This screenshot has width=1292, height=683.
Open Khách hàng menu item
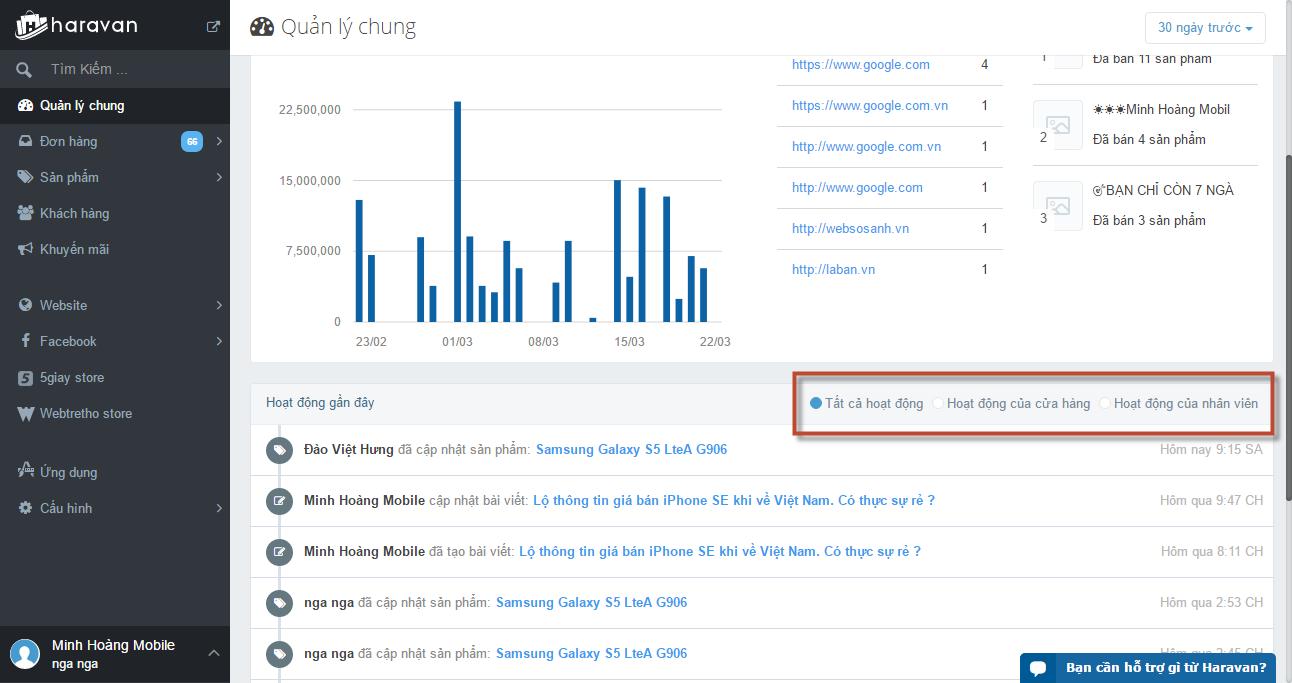[x=115, y=213]
